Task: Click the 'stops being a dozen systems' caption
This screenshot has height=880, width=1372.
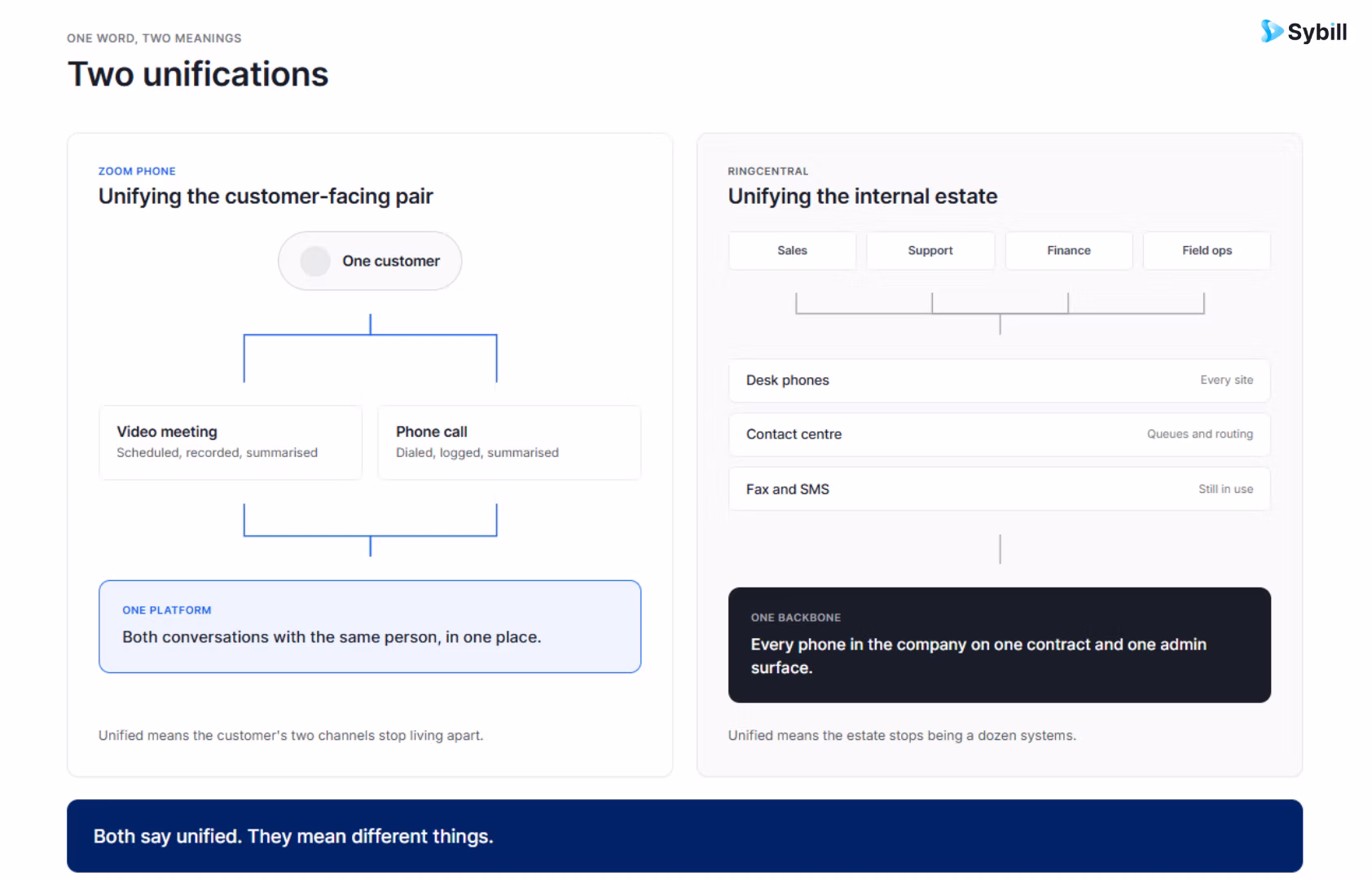Action: (x=902, y=736)
